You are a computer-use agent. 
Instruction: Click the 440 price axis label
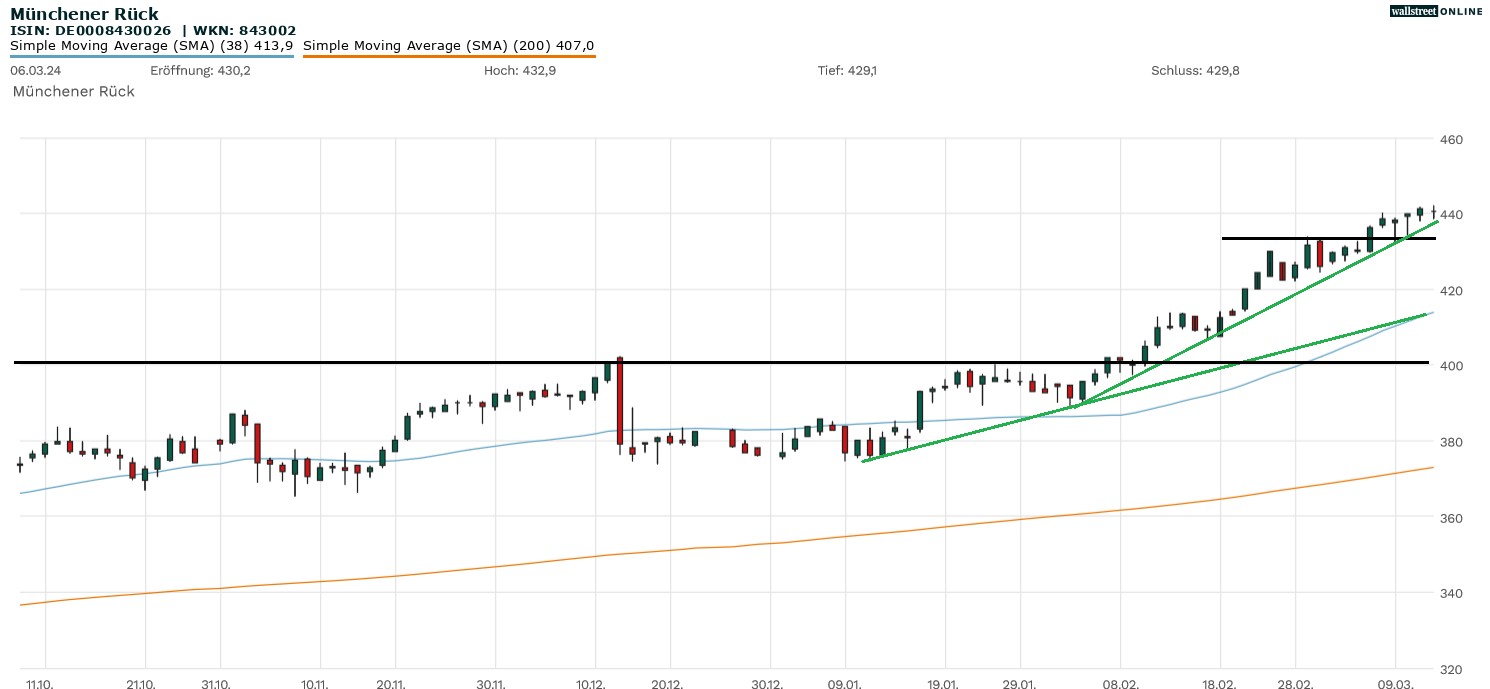tap(1452, 215)
